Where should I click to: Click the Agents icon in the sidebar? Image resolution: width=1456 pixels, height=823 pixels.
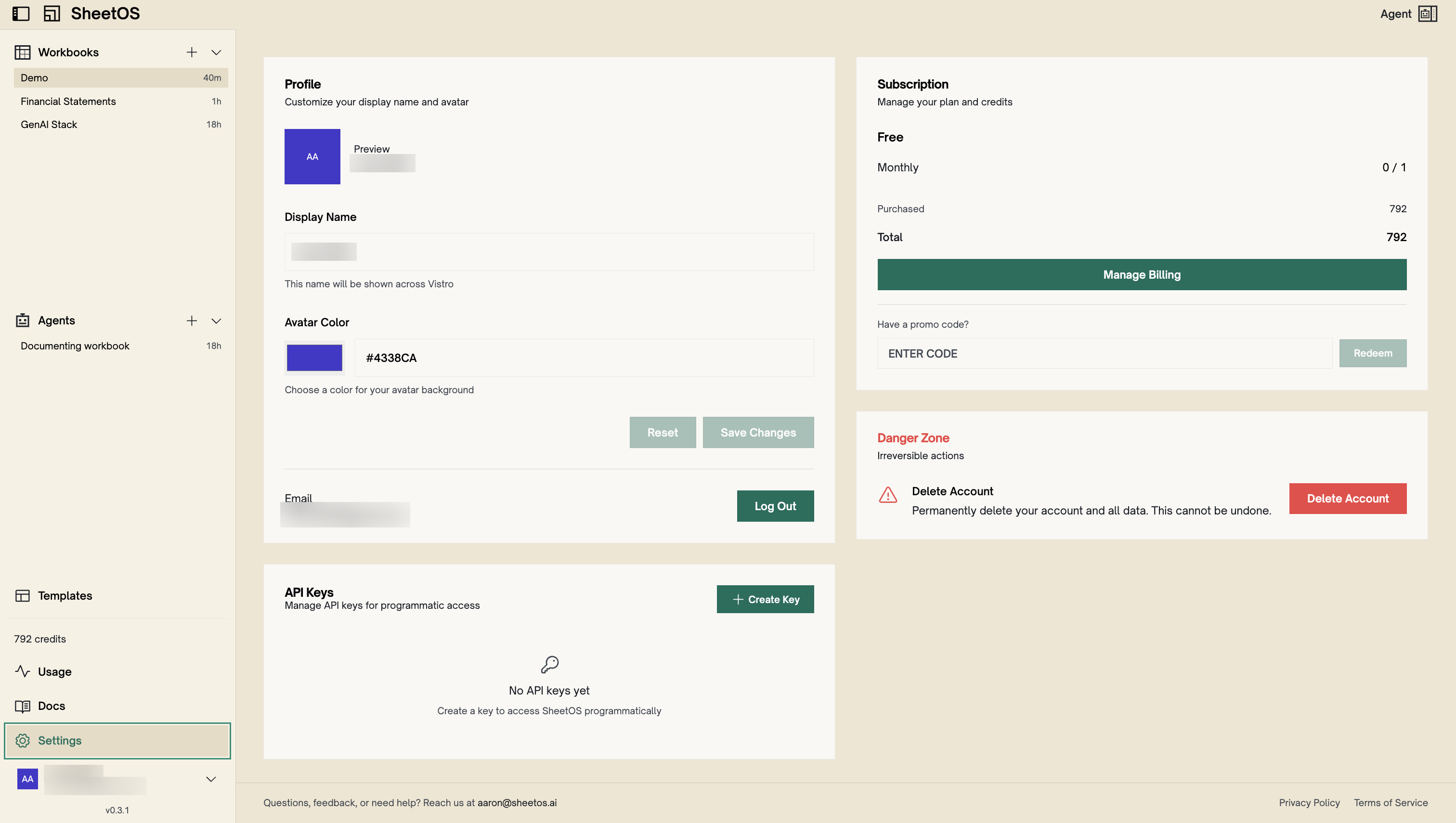coord(23,320)
